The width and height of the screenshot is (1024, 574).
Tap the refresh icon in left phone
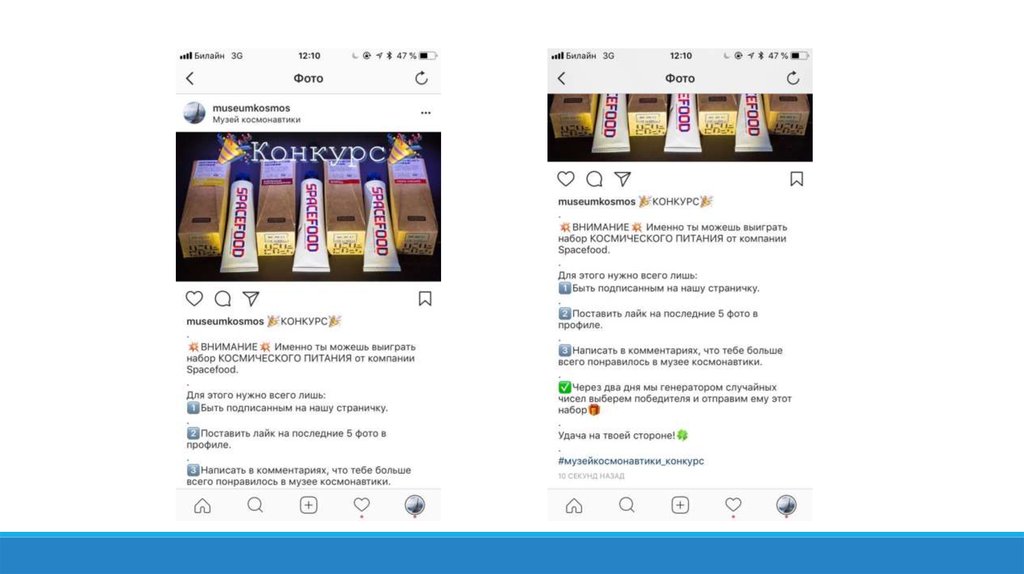click(x=421, y=78)
